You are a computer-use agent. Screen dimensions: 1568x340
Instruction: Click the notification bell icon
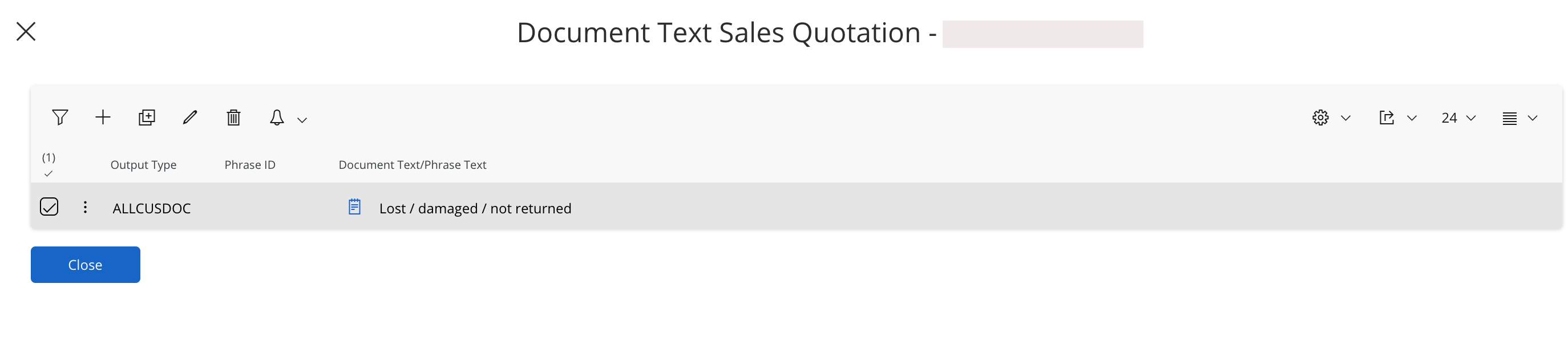pos(277,118)
